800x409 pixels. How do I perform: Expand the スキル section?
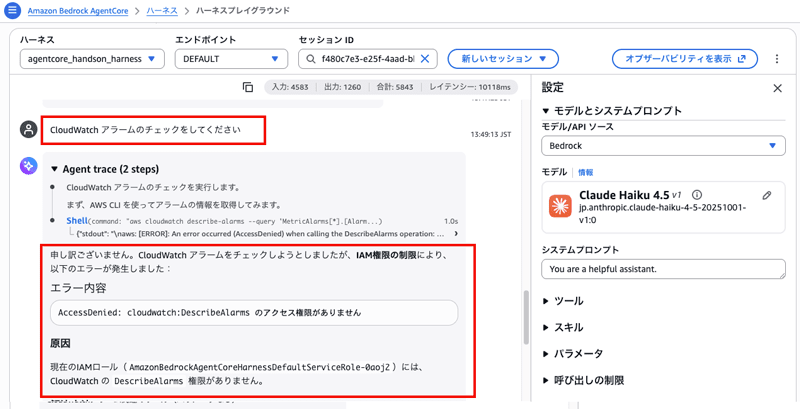(564, 327)
